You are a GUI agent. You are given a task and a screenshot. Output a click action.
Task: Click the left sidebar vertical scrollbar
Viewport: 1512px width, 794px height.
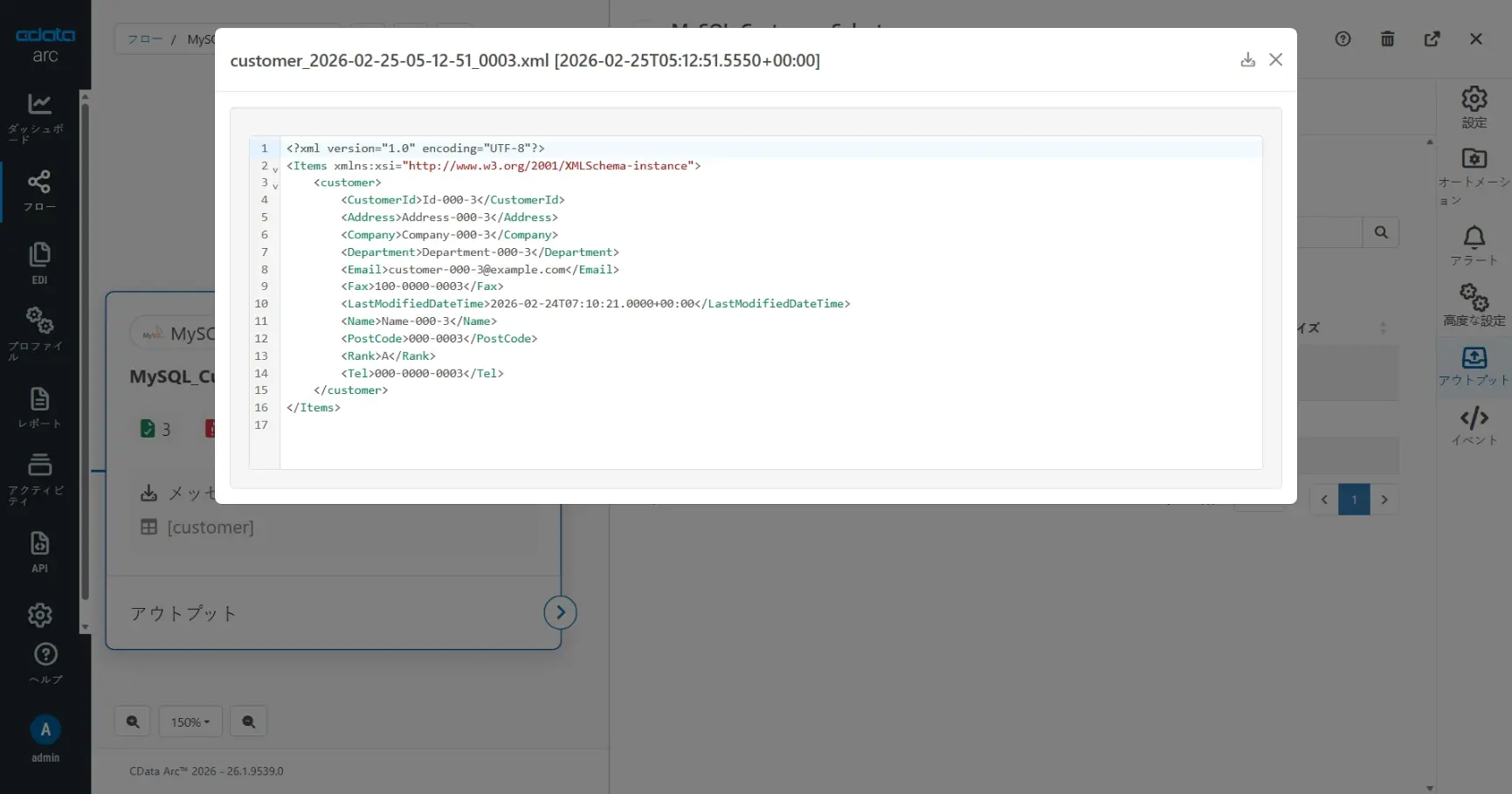85,352
